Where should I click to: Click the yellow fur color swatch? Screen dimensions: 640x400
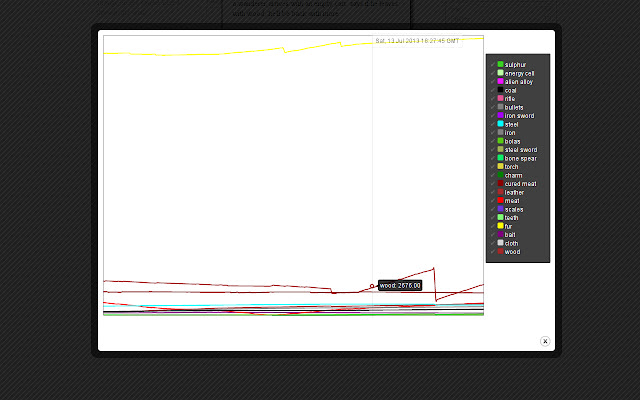[500, 226]
